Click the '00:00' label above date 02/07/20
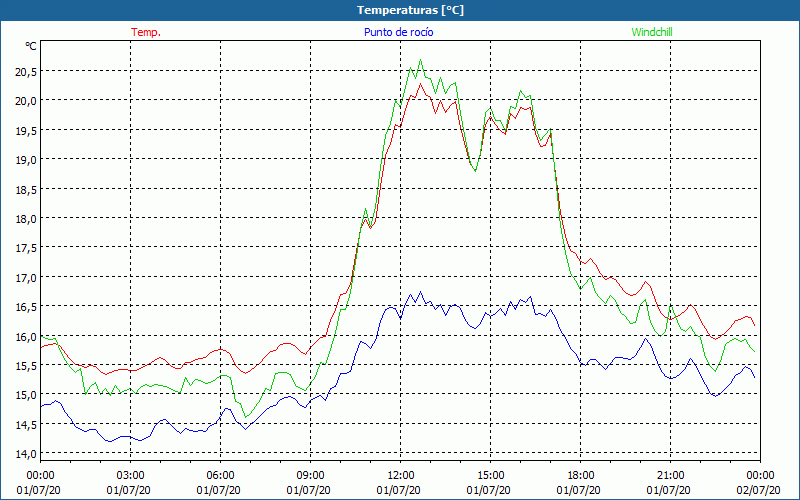Screen dimensions: 800x500 pyautogui.click(x=760, y=476)
